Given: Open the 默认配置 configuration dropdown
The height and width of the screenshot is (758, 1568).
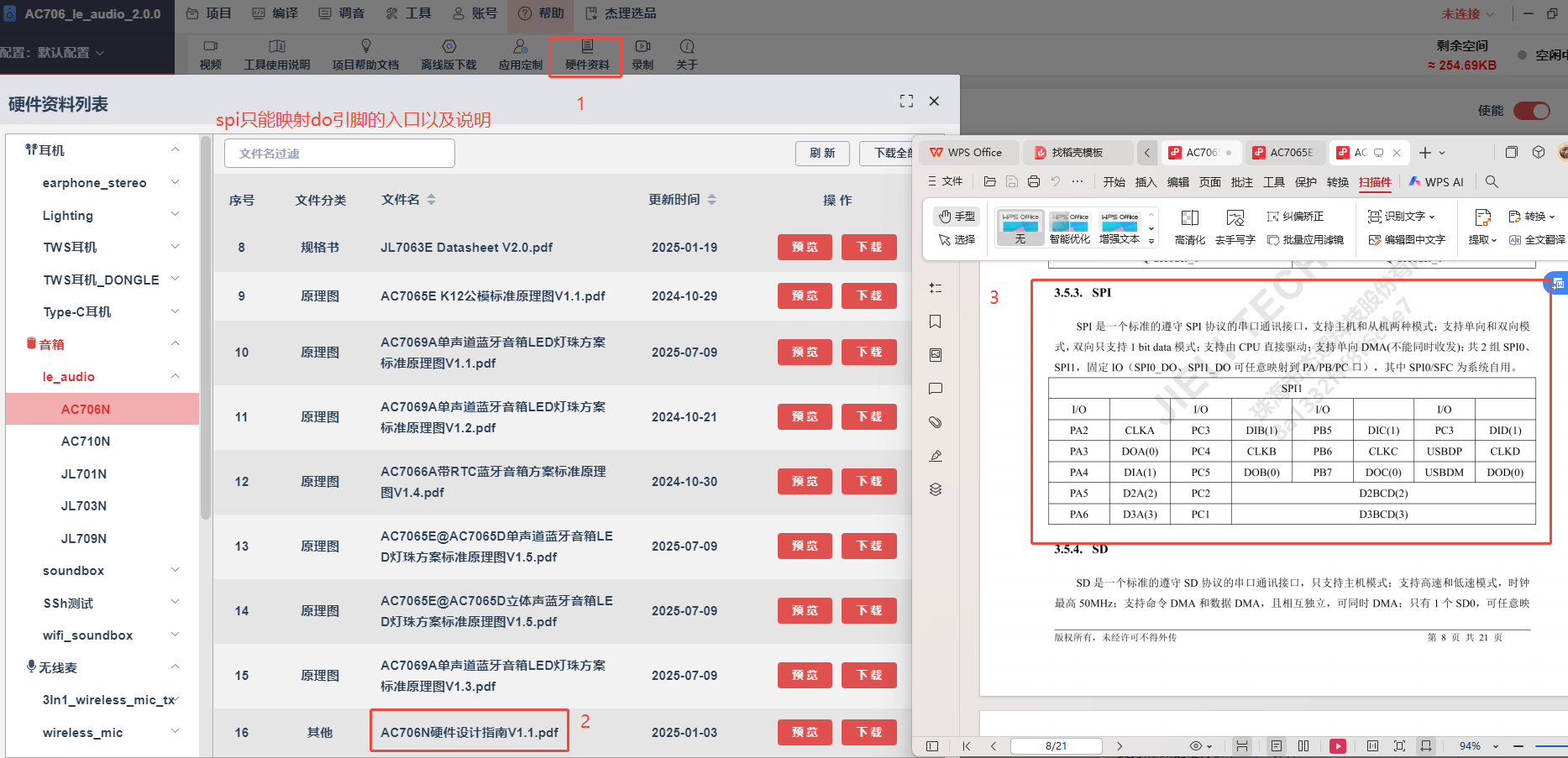Looking at the screenshot, I should coord(71,52).
